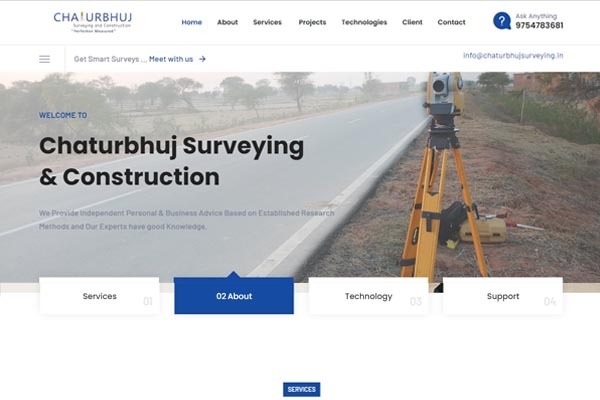Open the hamburger menu icon
This screenshot has width=600, height=400.
[x=44, y=59]
